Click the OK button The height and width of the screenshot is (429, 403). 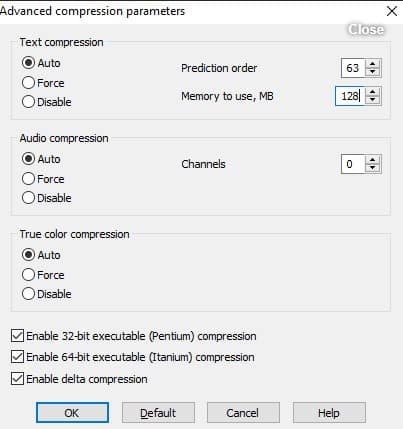tap(72, 413)
